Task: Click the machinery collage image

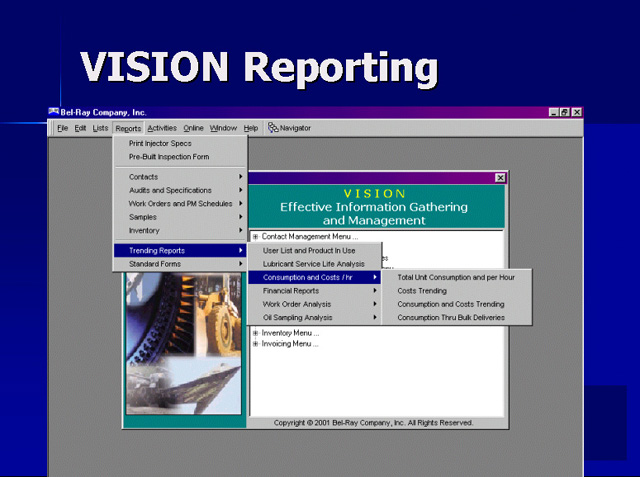Action: (x=184, y=344)
